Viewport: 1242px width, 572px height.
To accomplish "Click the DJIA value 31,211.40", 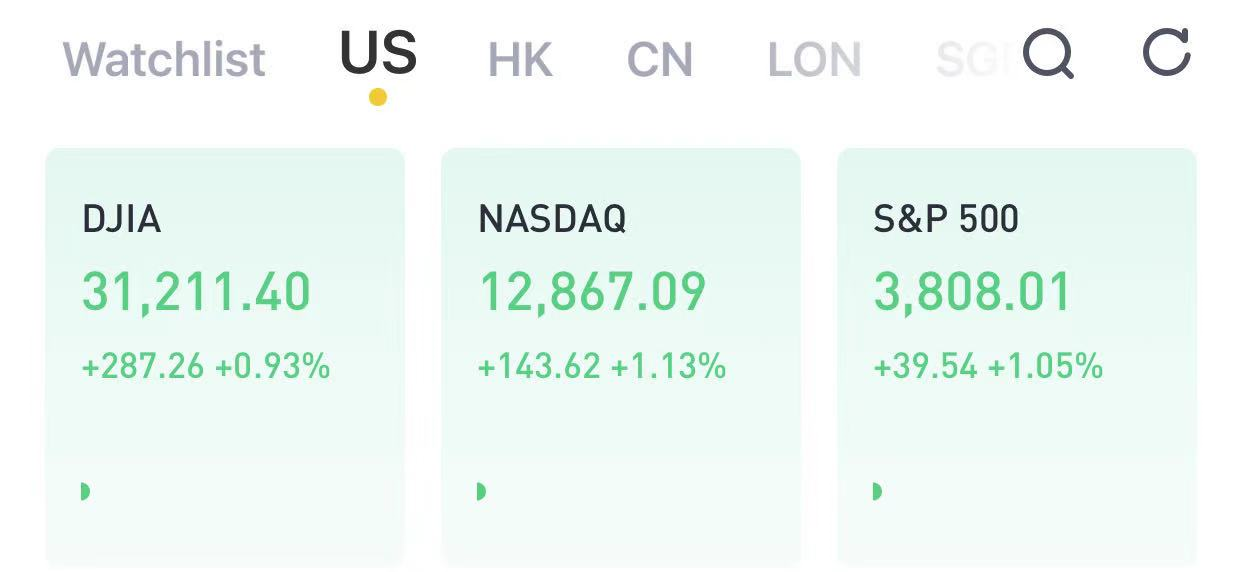I will coord(196,293).
